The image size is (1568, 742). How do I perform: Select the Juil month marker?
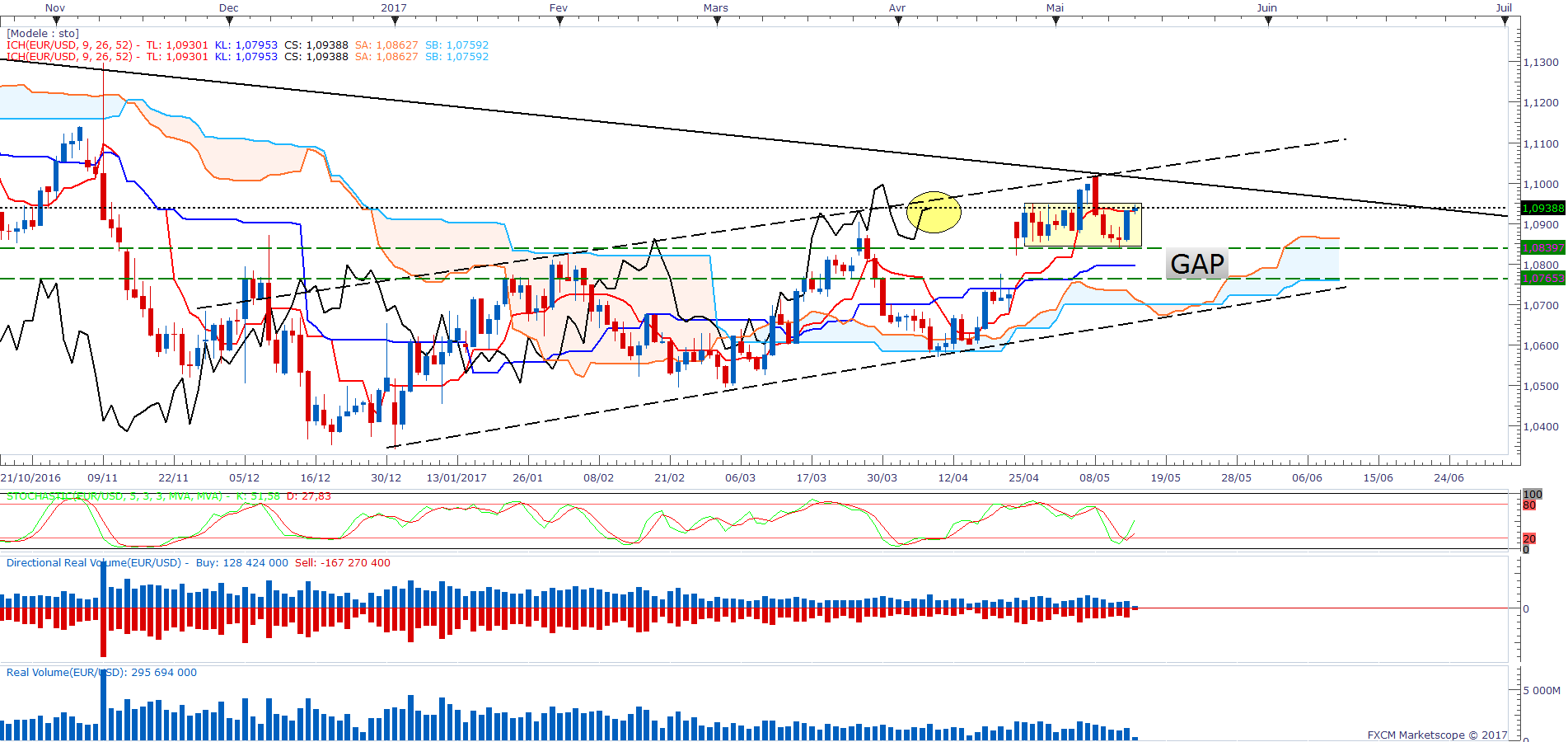click(1505, 8)
